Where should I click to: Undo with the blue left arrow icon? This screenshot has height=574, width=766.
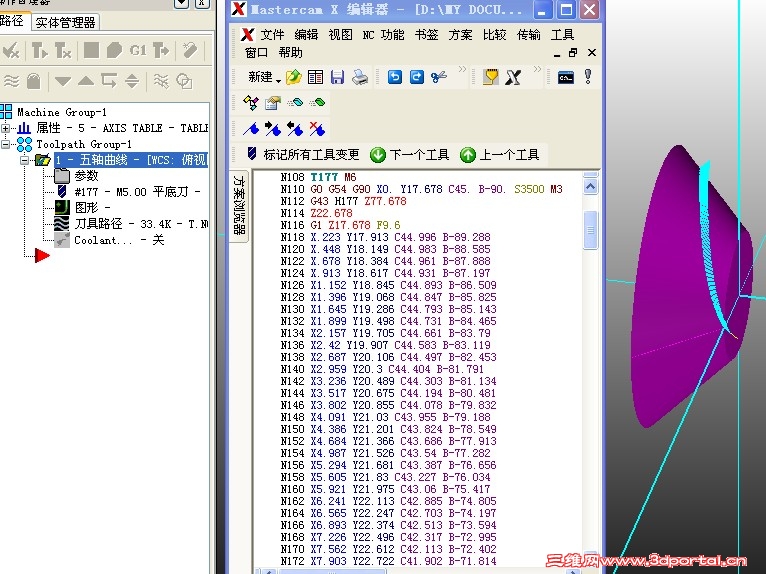point(395,77)
